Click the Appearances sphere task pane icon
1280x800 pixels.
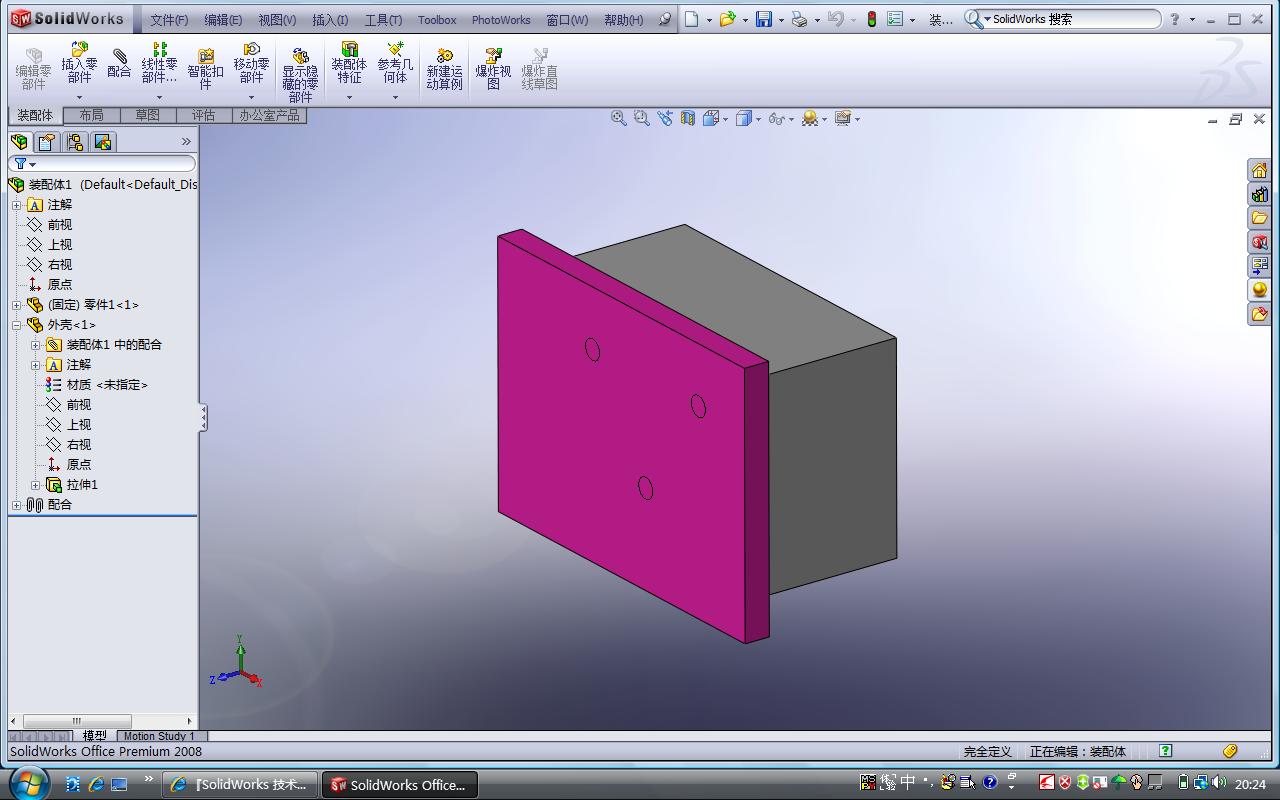coord(1259,290)
